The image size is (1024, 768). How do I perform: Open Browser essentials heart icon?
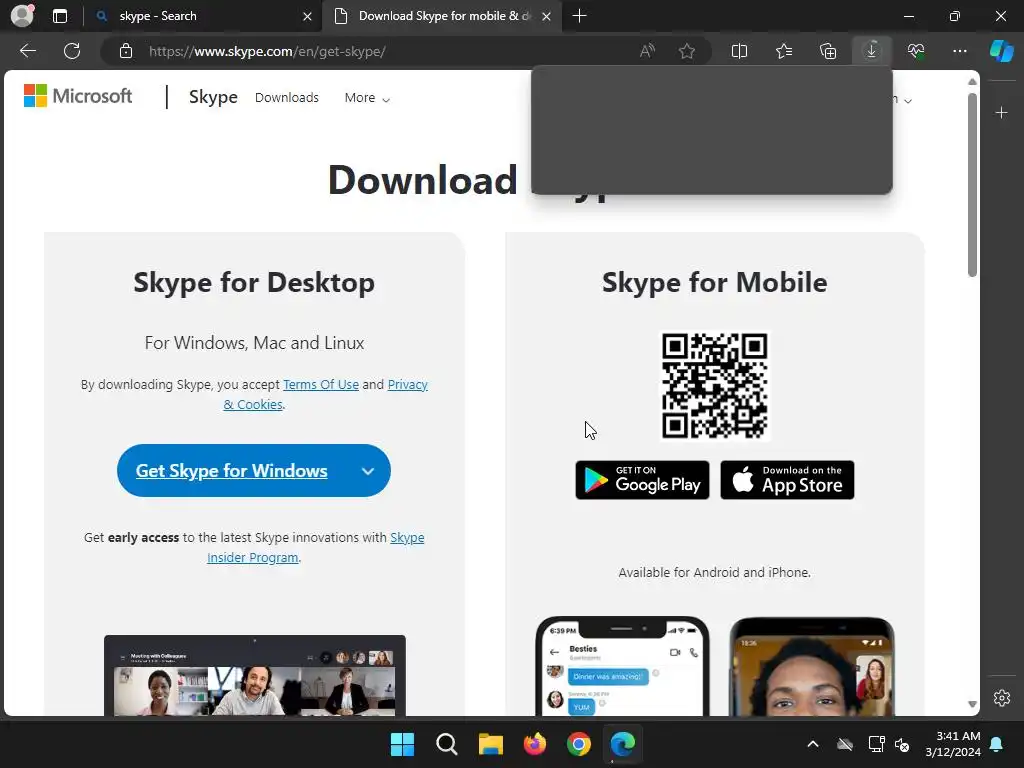pyautogui.click(x=916, y=51)
